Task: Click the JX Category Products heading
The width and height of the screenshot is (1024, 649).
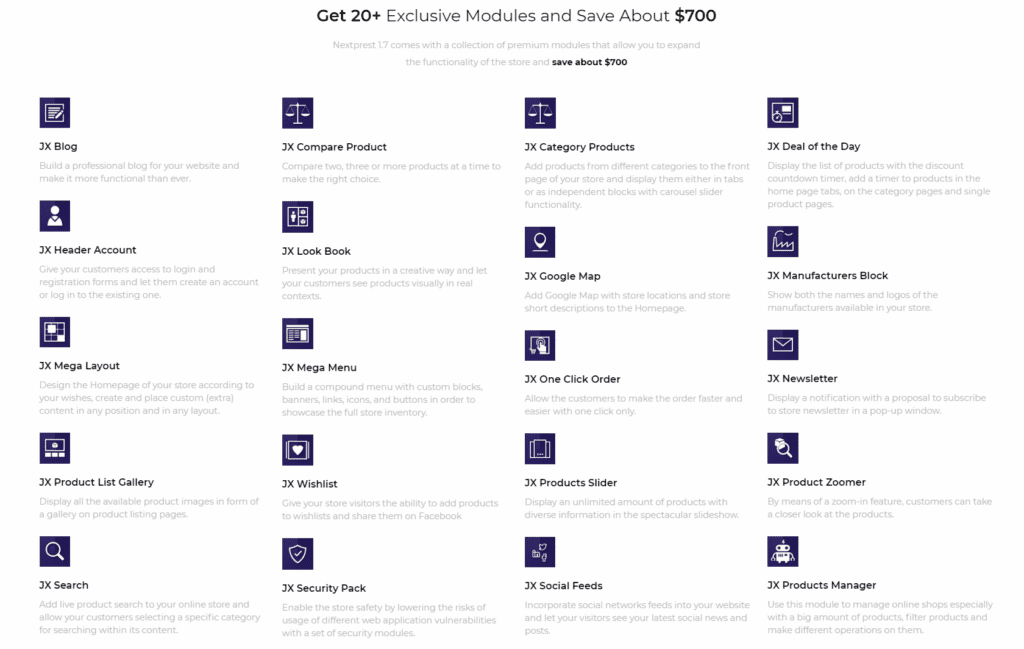Action: 579,148
